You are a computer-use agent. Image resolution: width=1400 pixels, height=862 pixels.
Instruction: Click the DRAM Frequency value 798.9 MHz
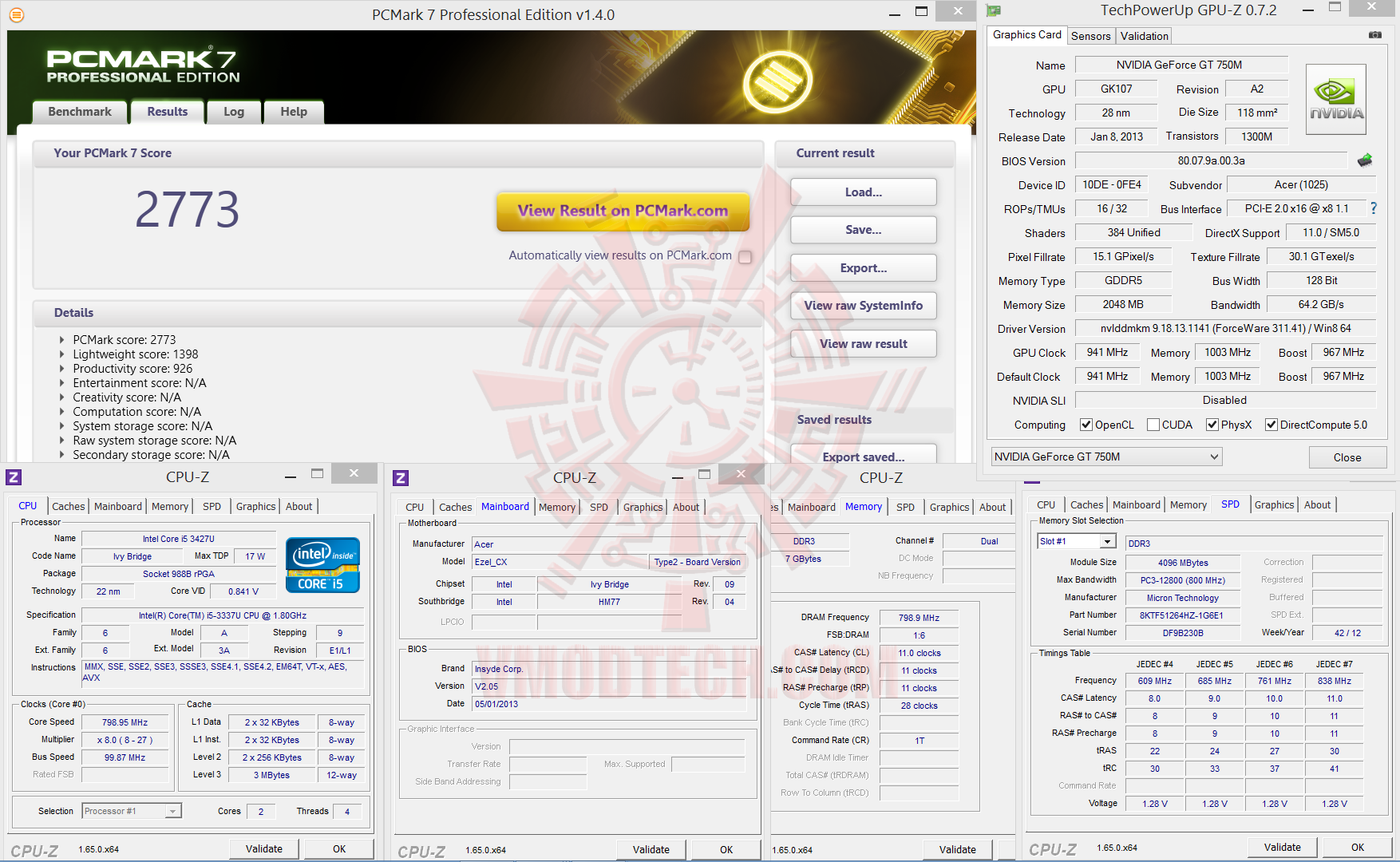coord(919,618)
